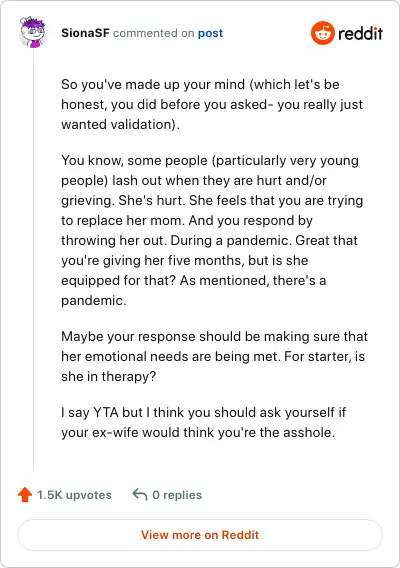The image size is (400, 568).
Task: Click the orange Reddit Snoo logo
Action: point(322,33)
